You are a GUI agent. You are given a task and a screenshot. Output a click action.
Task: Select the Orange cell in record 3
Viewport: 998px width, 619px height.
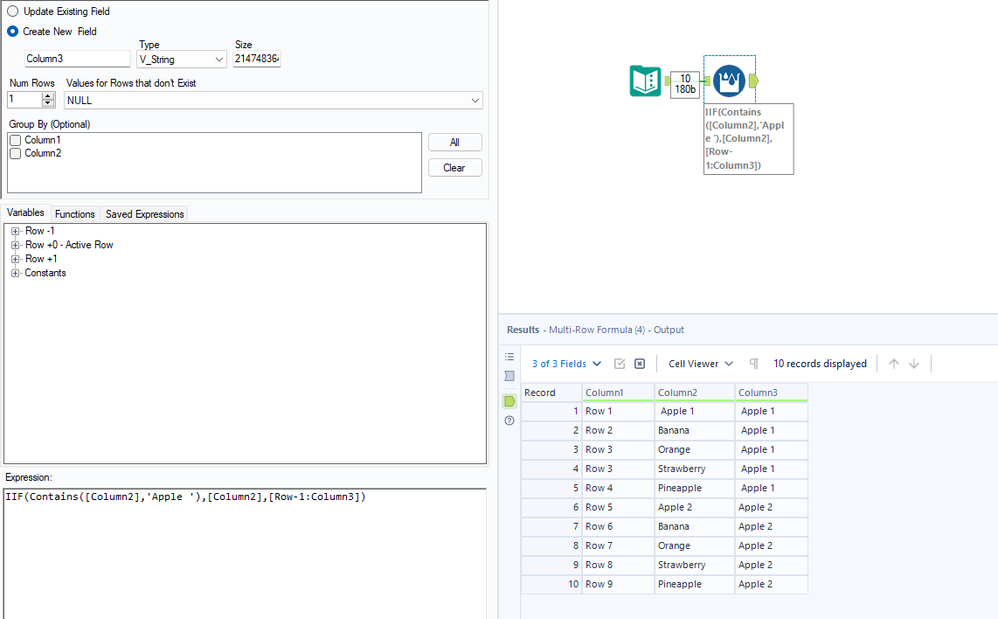tap(695, 450)
